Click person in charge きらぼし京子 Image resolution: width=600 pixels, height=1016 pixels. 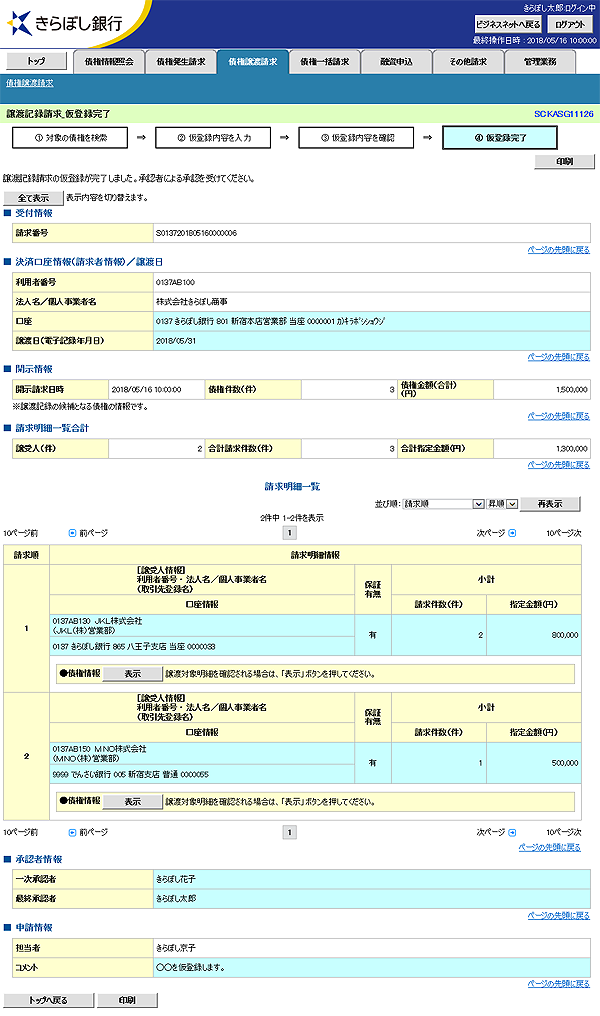[176, 948]
